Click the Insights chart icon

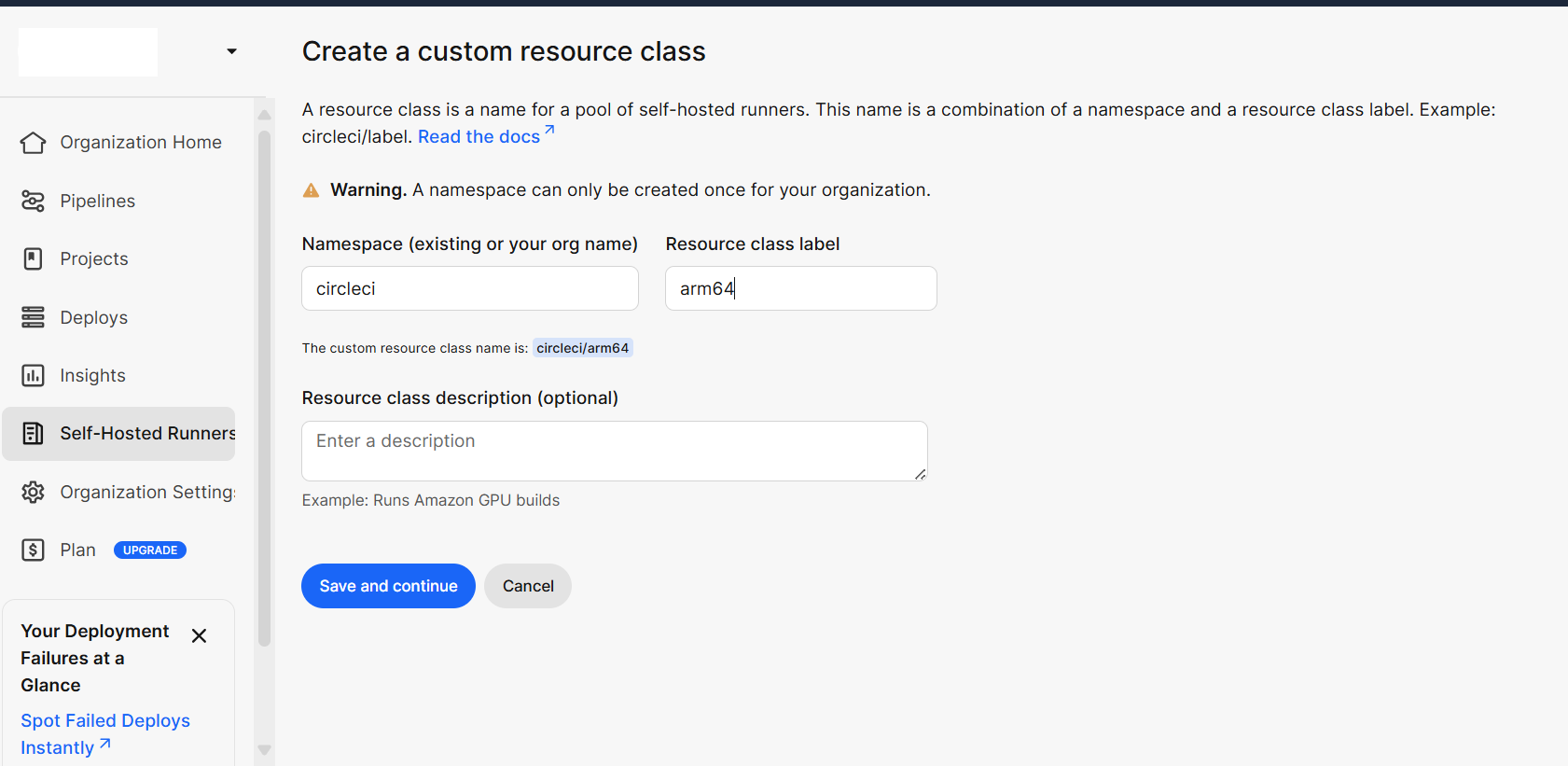coord(33,375)
